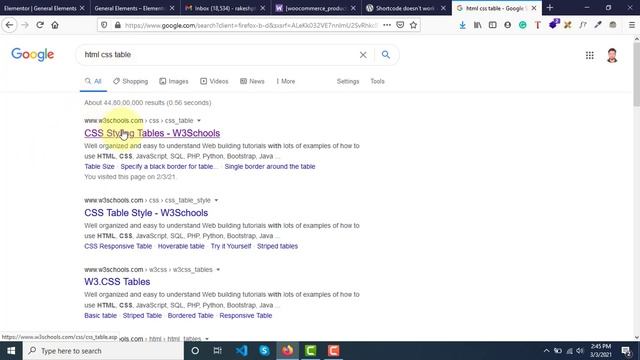Image resolution: width=640 pixels, height=360 pixels.
Task: Close the html css table browser tab
Action: [534, 8]
